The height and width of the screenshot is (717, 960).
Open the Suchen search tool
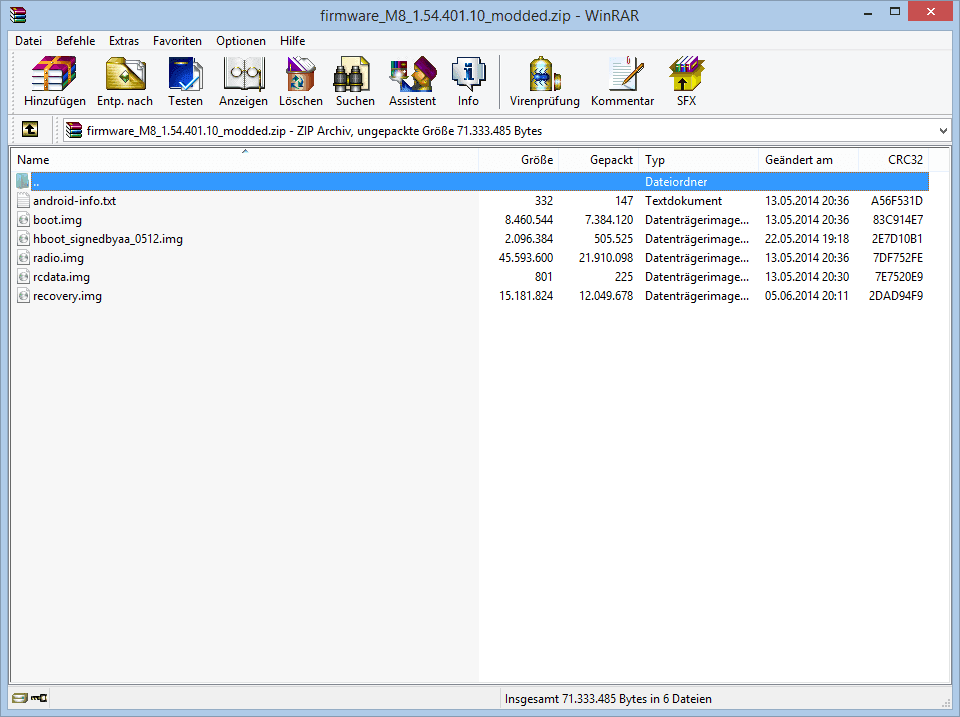[355, 81]
